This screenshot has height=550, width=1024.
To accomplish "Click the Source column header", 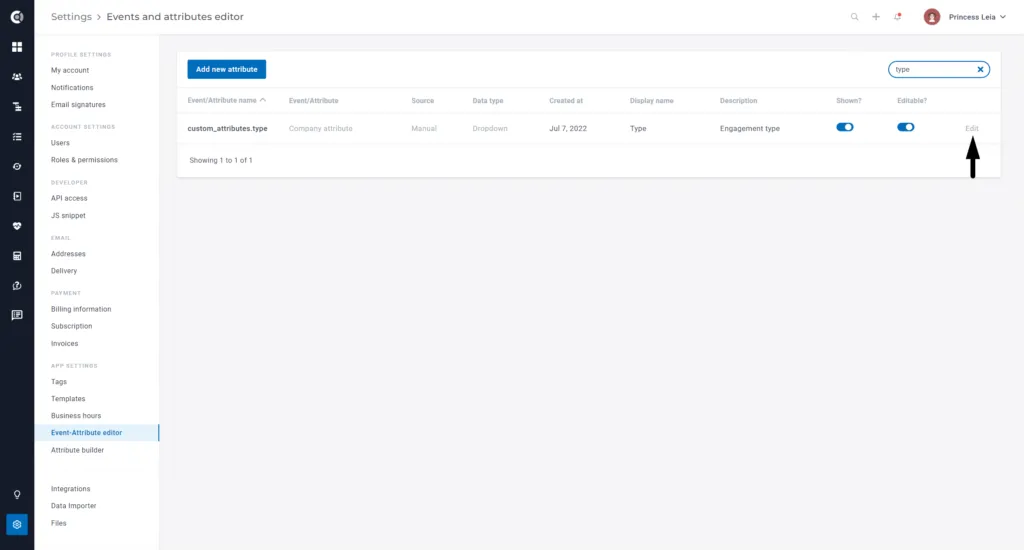I will click(423, 101).
